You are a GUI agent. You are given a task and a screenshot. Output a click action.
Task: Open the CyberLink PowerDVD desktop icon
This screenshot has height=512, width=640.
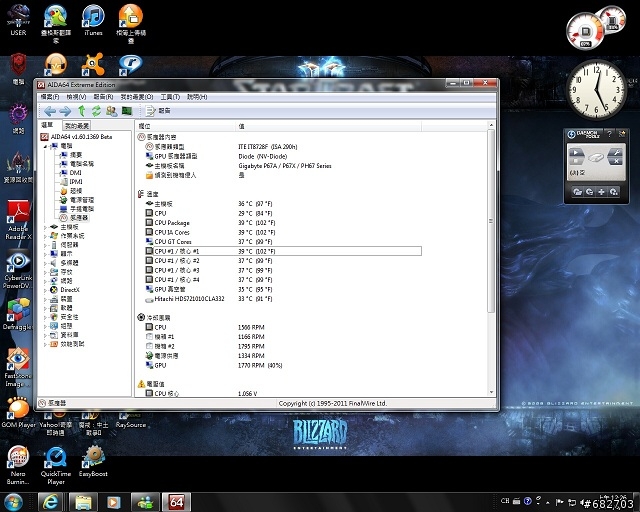pos(18,270)
